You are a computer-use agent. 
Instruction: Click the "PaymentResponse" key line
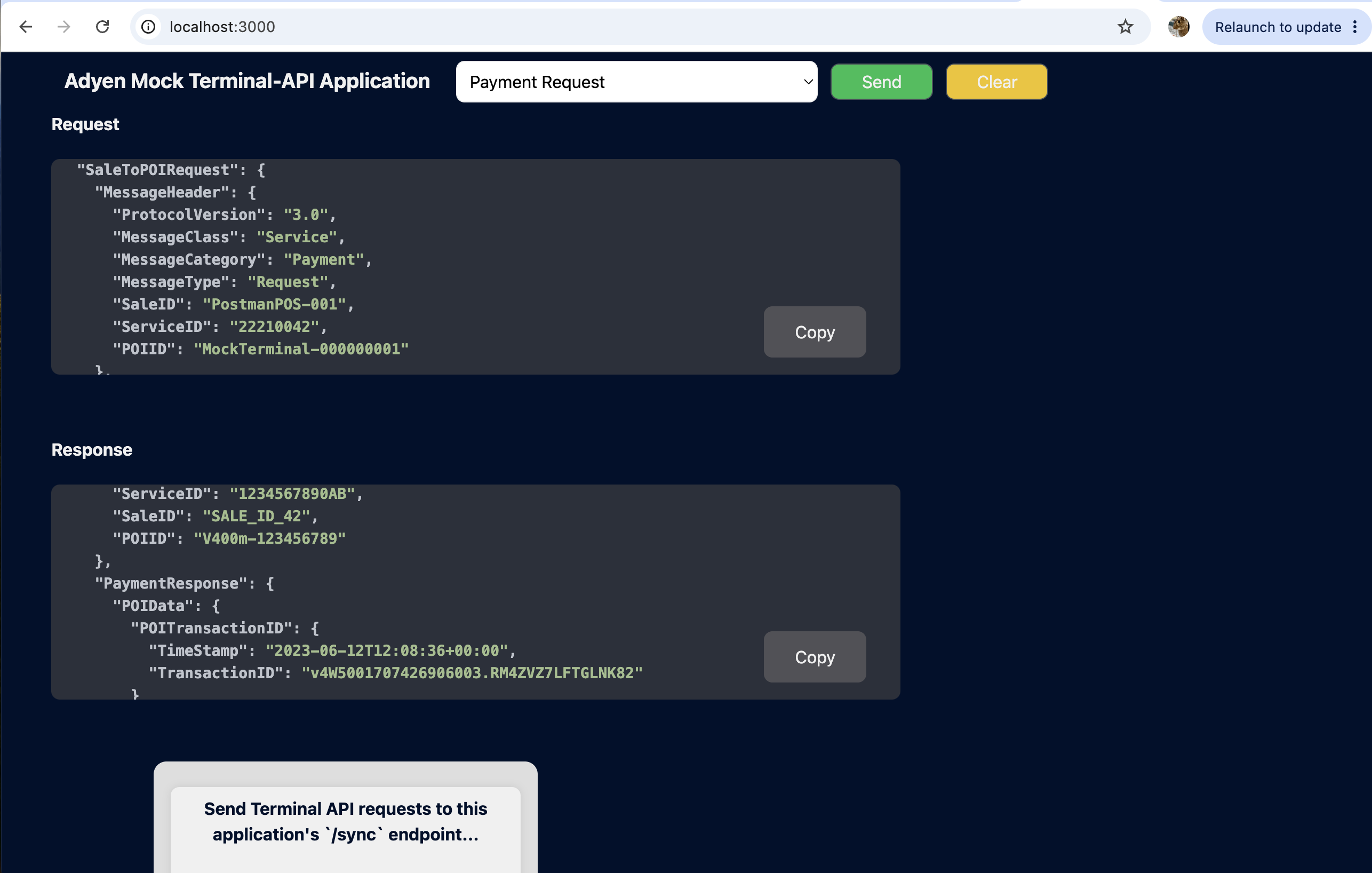pos(185,584)
